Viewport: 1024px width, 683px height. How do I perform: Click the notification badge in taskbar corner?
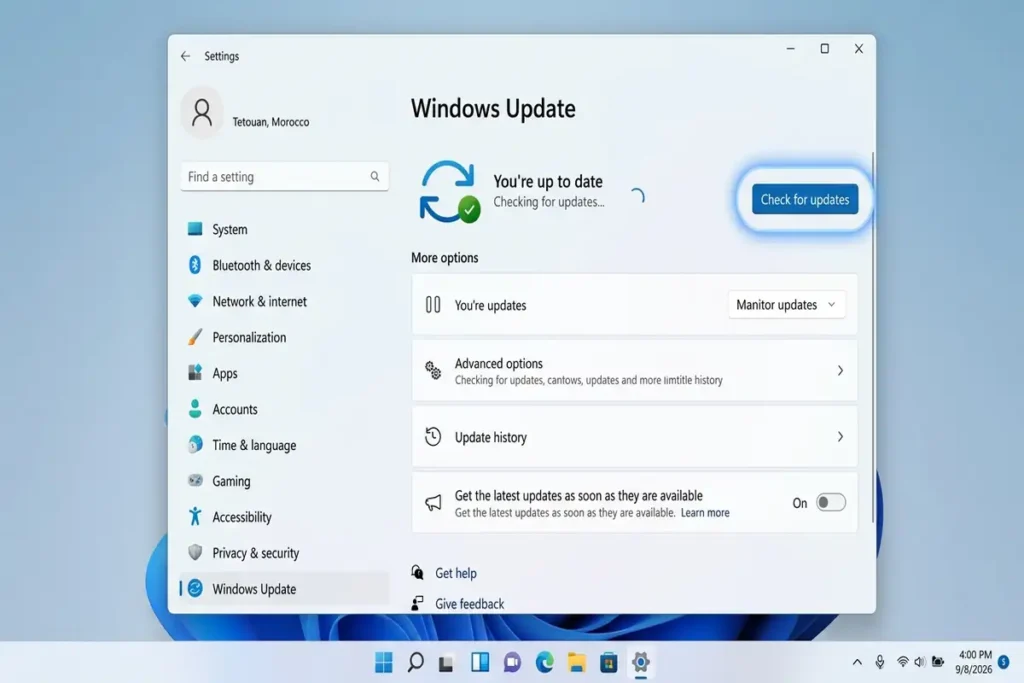pyautogui.click(x=1004, y=662)
